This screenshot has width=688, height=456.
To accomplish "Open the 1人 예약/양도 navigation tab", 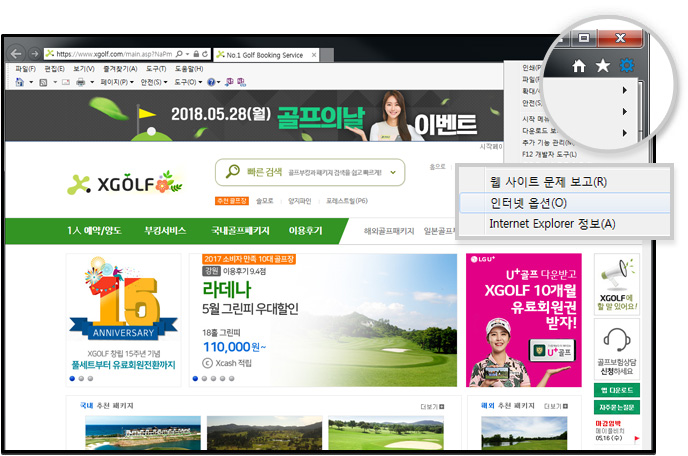I will pyautogui.click(x=95, y=231).
